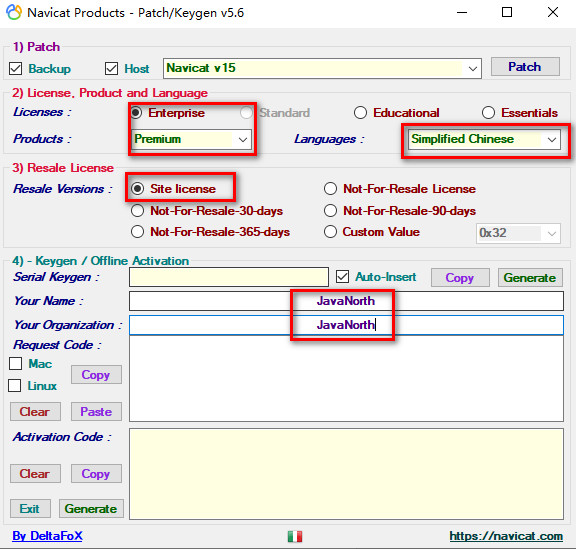
Task: Open the navicat.com link
Action: 506,536
